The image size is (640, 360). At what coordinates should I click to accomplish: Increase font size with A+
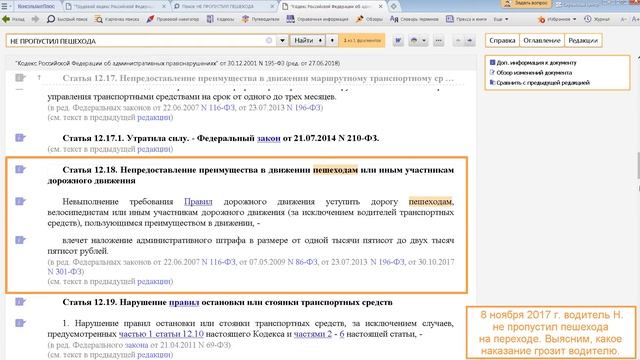[x=635, y=19]
